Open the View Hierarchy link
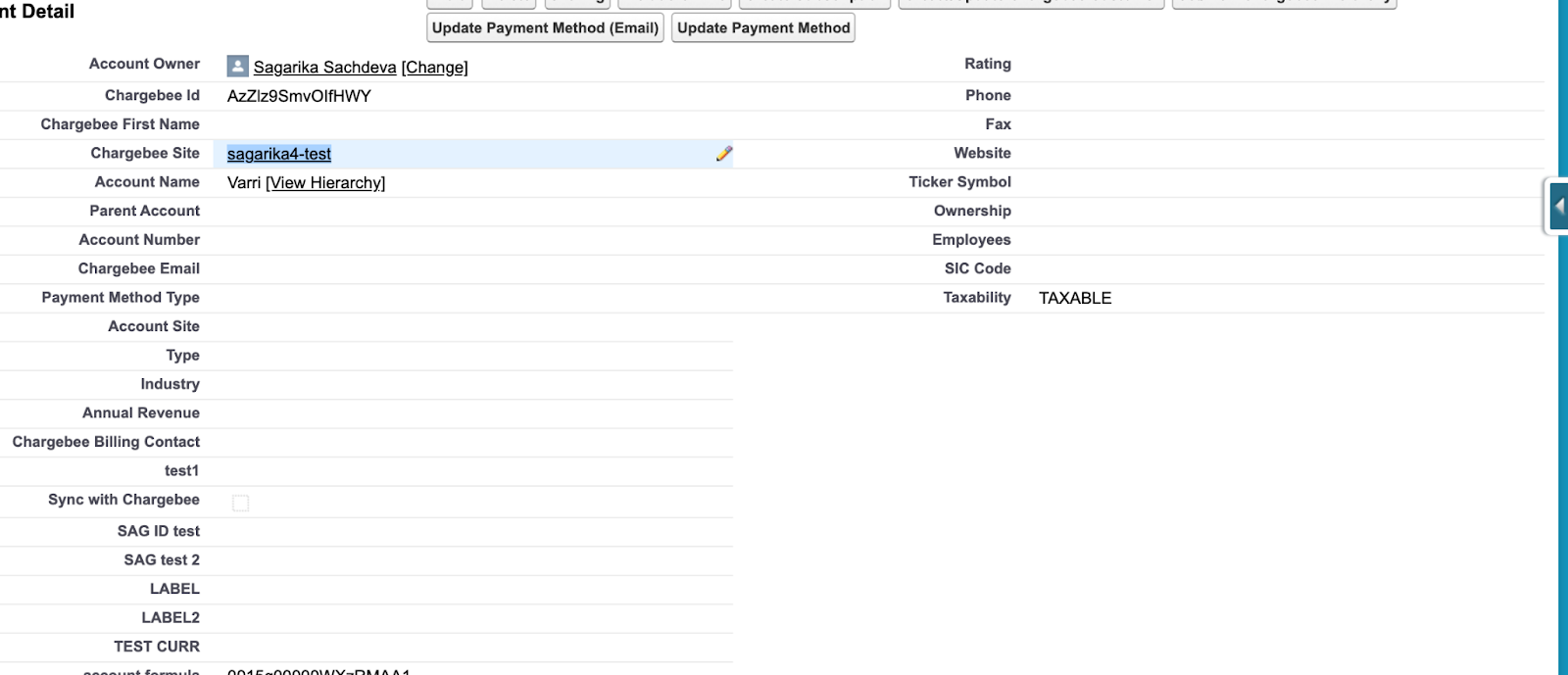The height and width of the screenshot is (675, 1568). 325,183
